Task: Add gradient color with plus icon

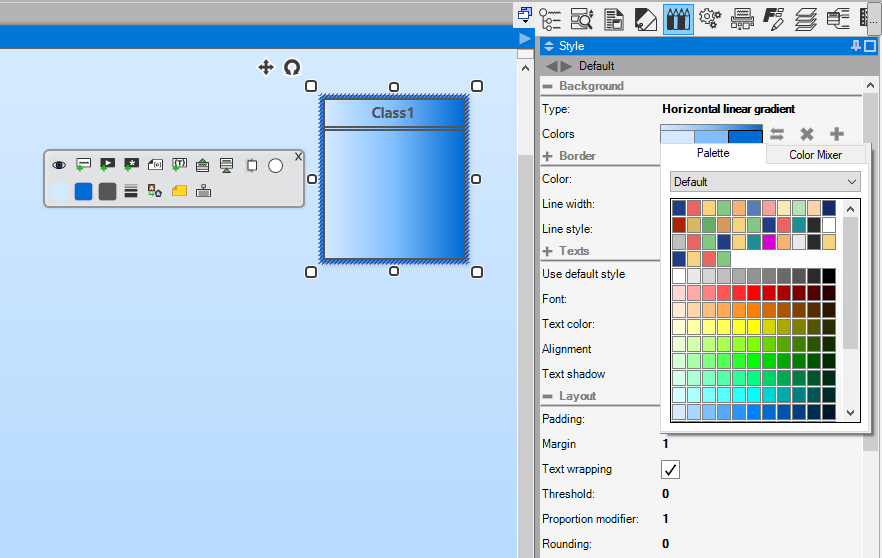Action: pyautogui.click(x=836, y=134)
